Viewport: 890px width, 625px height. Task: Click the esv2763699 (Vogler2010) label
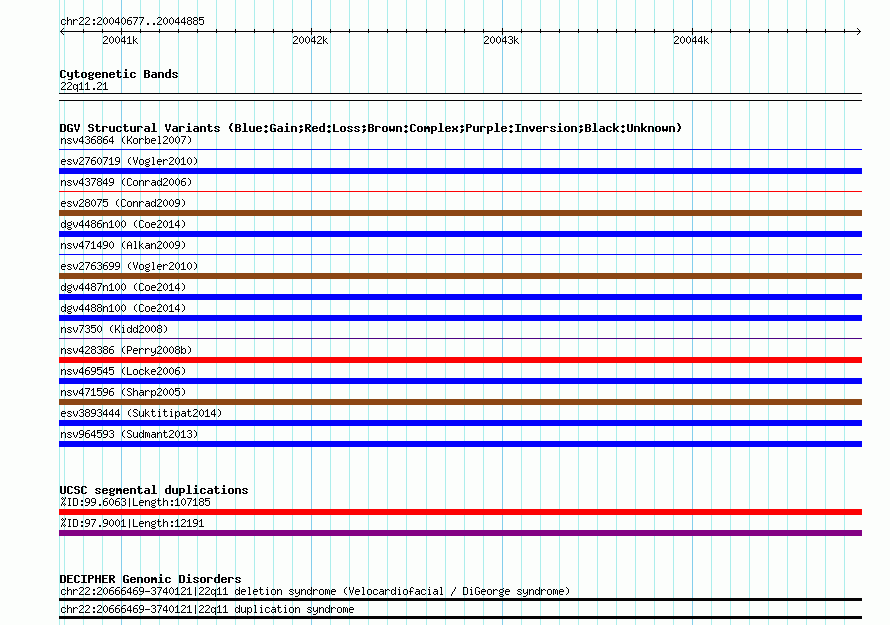129,266
